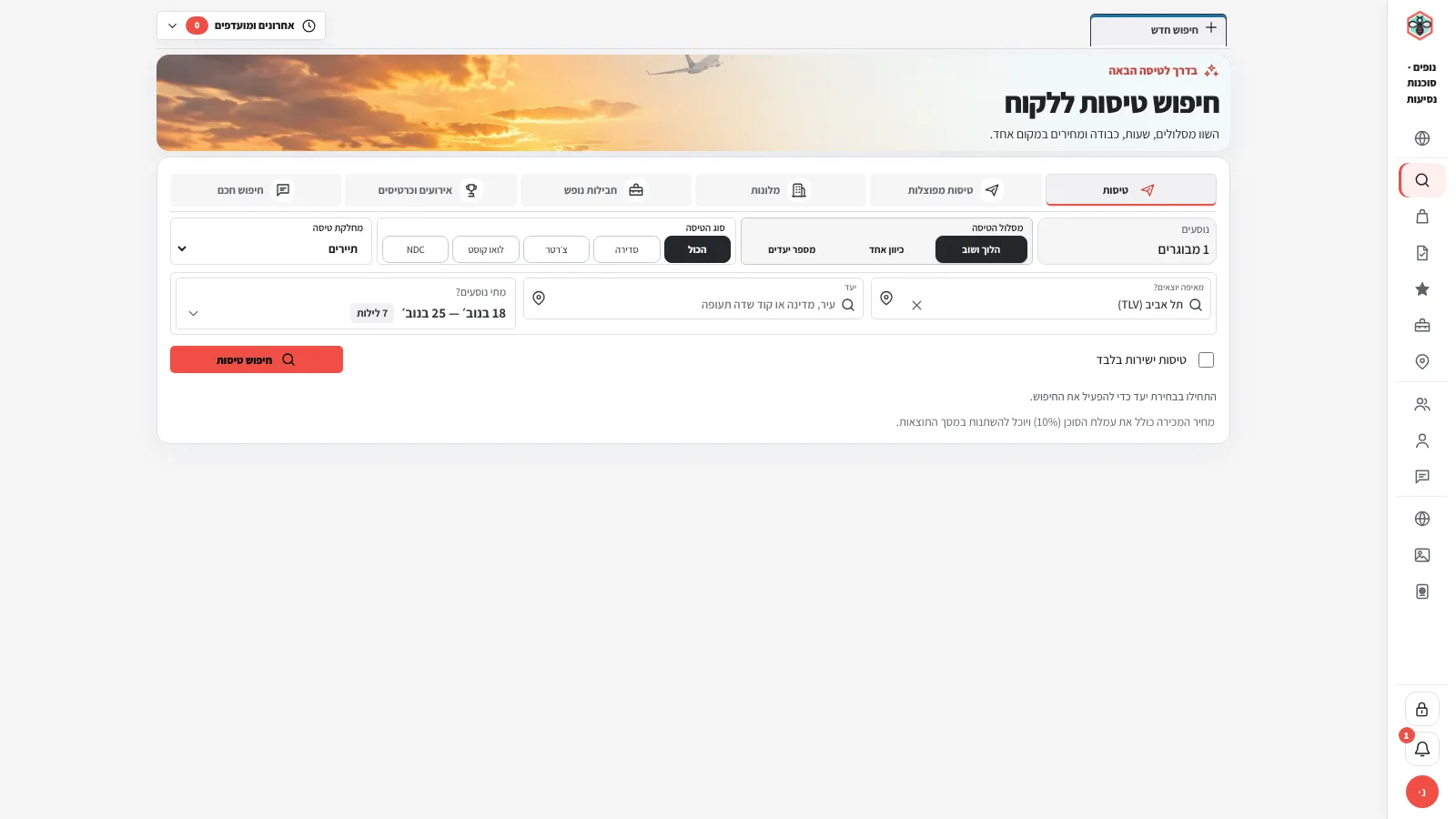Open a חיפוש חדש new search tab

tap(1158, 30)
